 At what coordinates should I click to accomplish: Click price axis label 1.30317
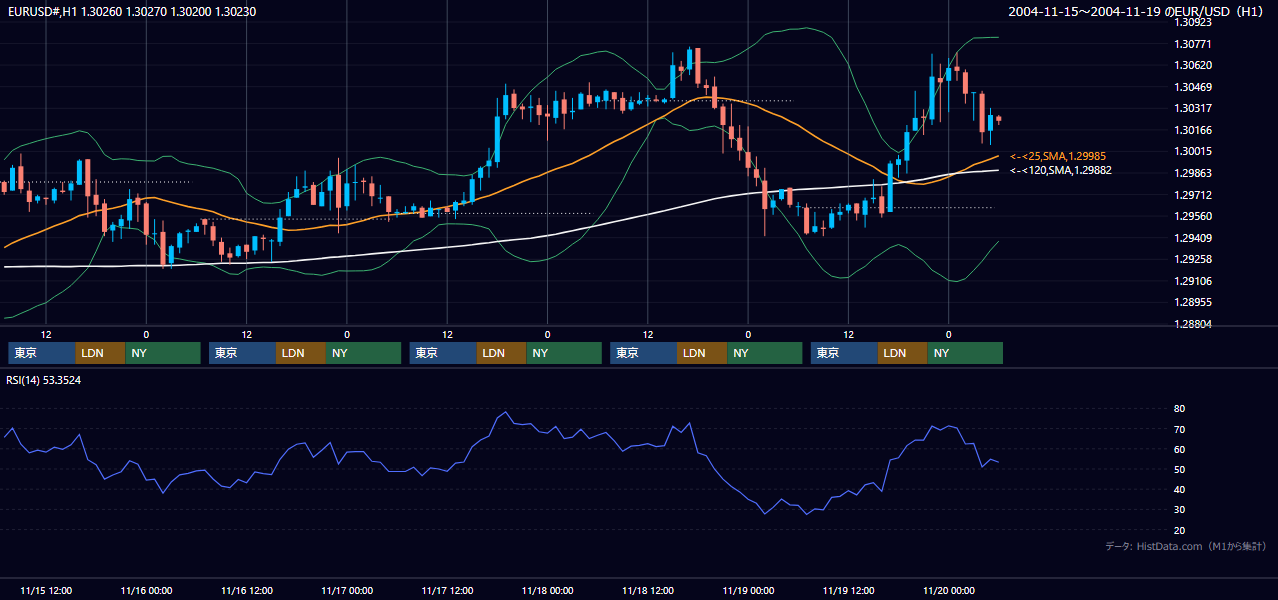pyautogui.click(x=1195, y=108)
